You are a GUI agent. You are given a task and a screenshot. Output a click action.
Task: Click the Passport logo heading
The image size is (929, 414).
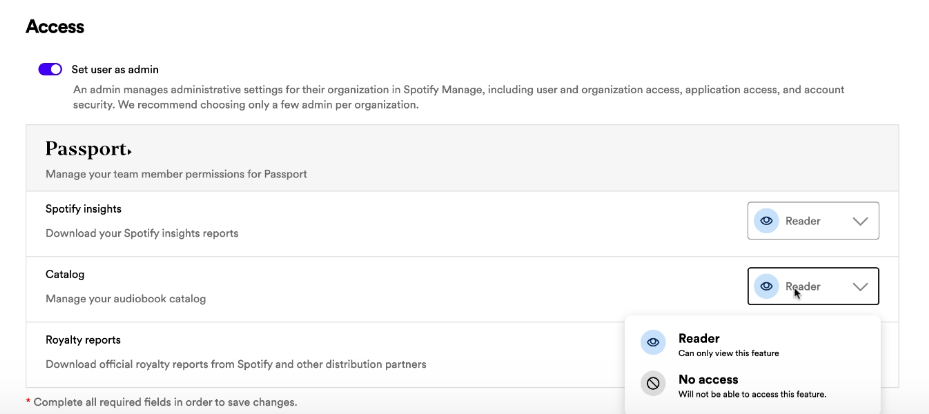point(88,149)
